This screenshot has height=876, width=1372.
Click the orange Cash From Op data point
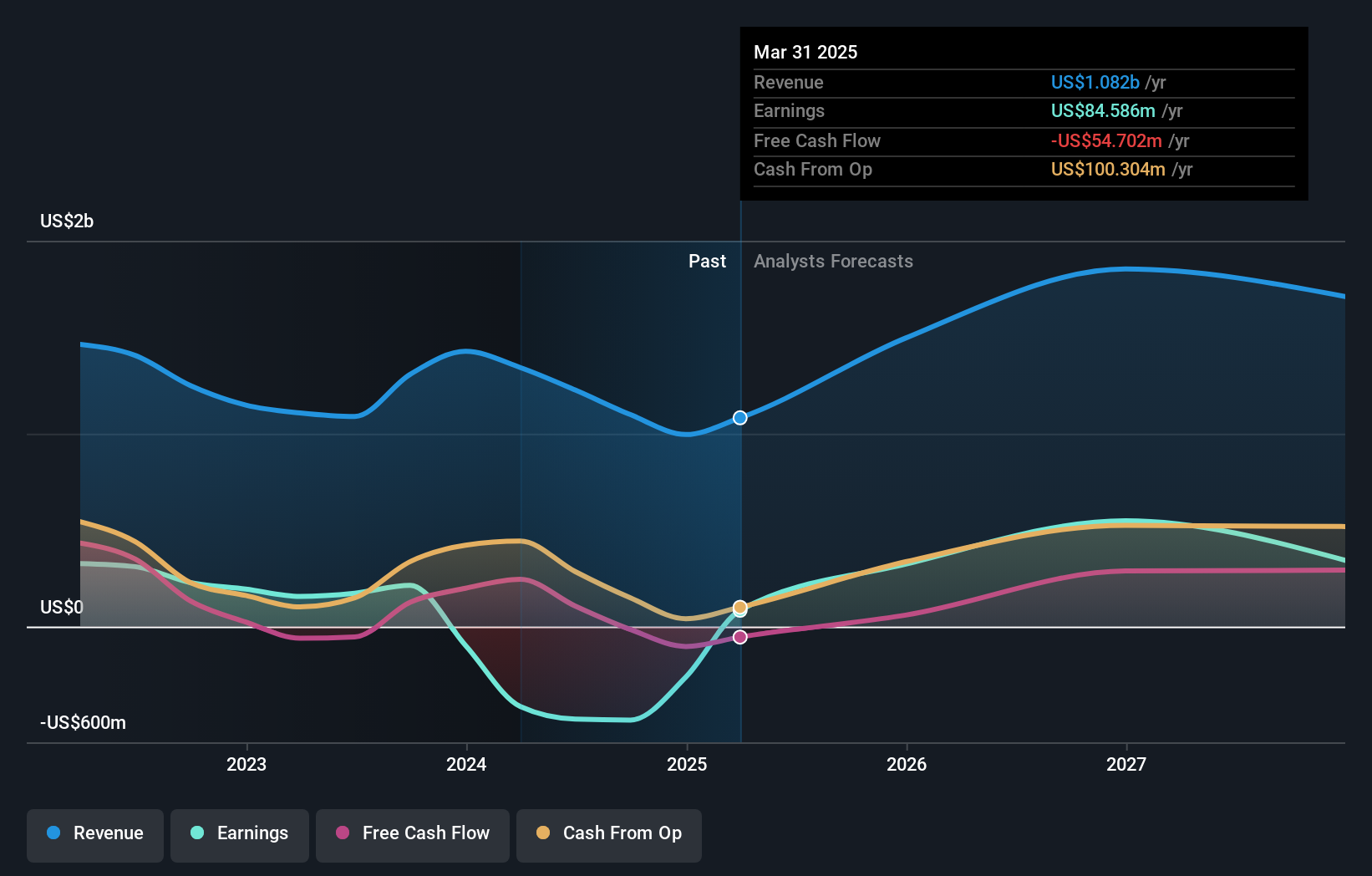740,608
